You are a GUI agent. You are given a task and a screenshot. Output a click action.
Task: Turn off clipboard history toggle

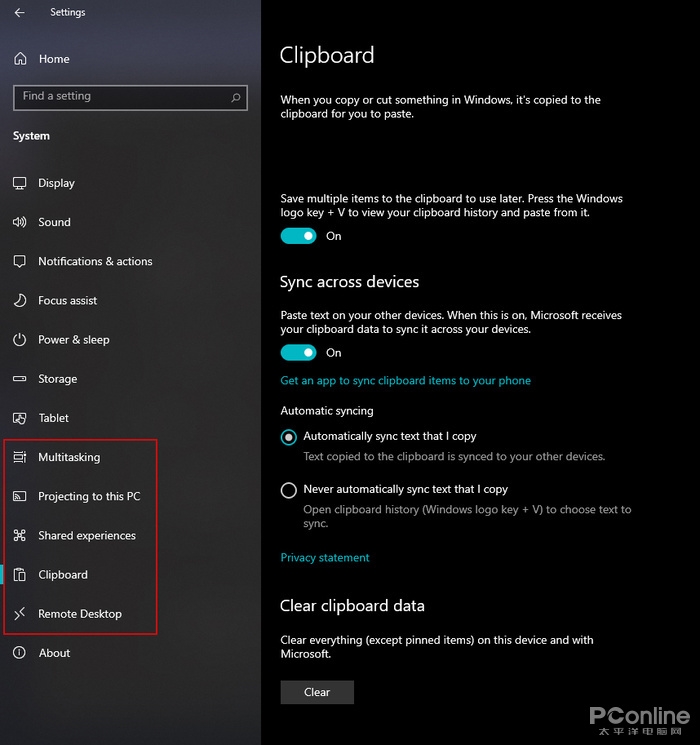click(x=298, y=236)
